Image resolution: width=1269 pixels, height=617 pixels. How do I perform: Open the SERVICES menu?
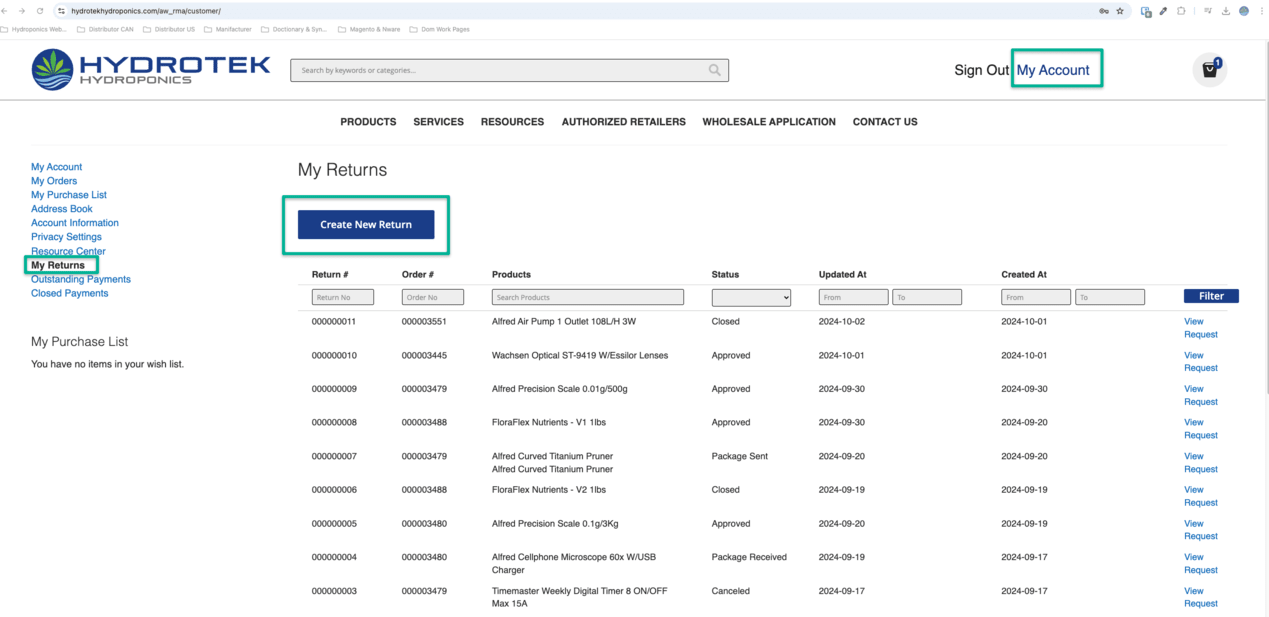pos(438,122)
